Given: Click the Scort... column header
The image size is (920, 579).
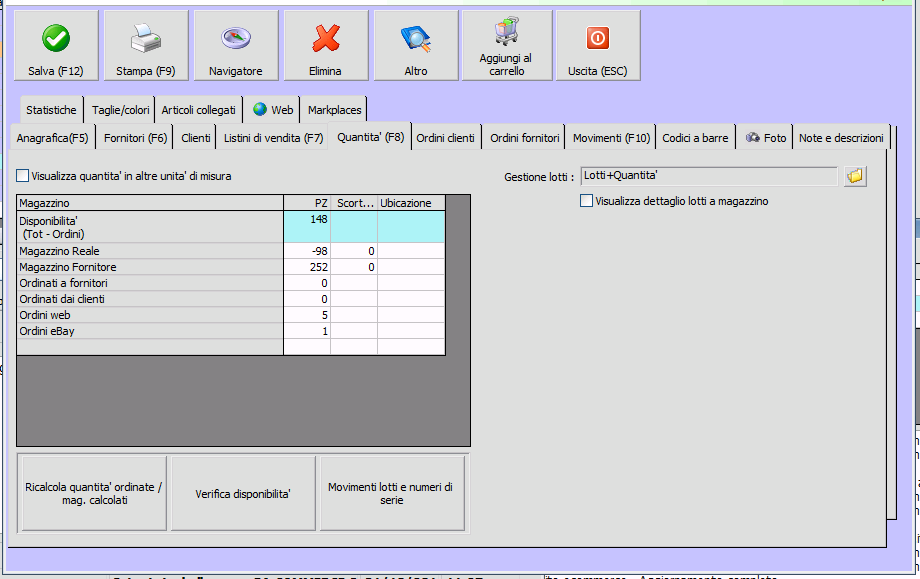Looking at the screenshot, I should click(354, 203).
